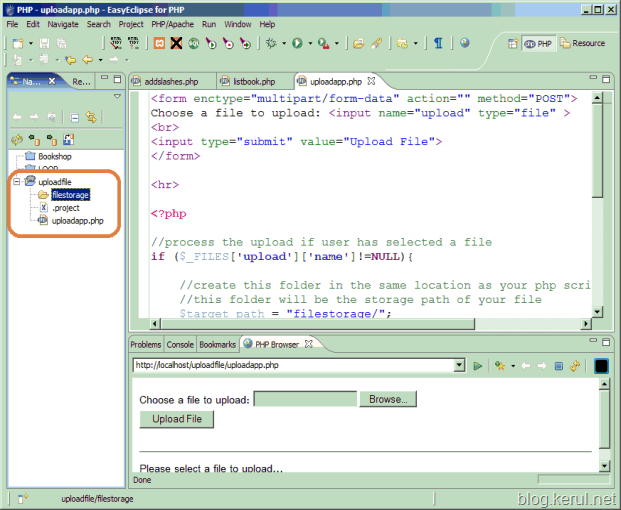Click the Run green play toolbar icon
The height and width of the screenshot is (510, 621).
(x=297, y=43)
